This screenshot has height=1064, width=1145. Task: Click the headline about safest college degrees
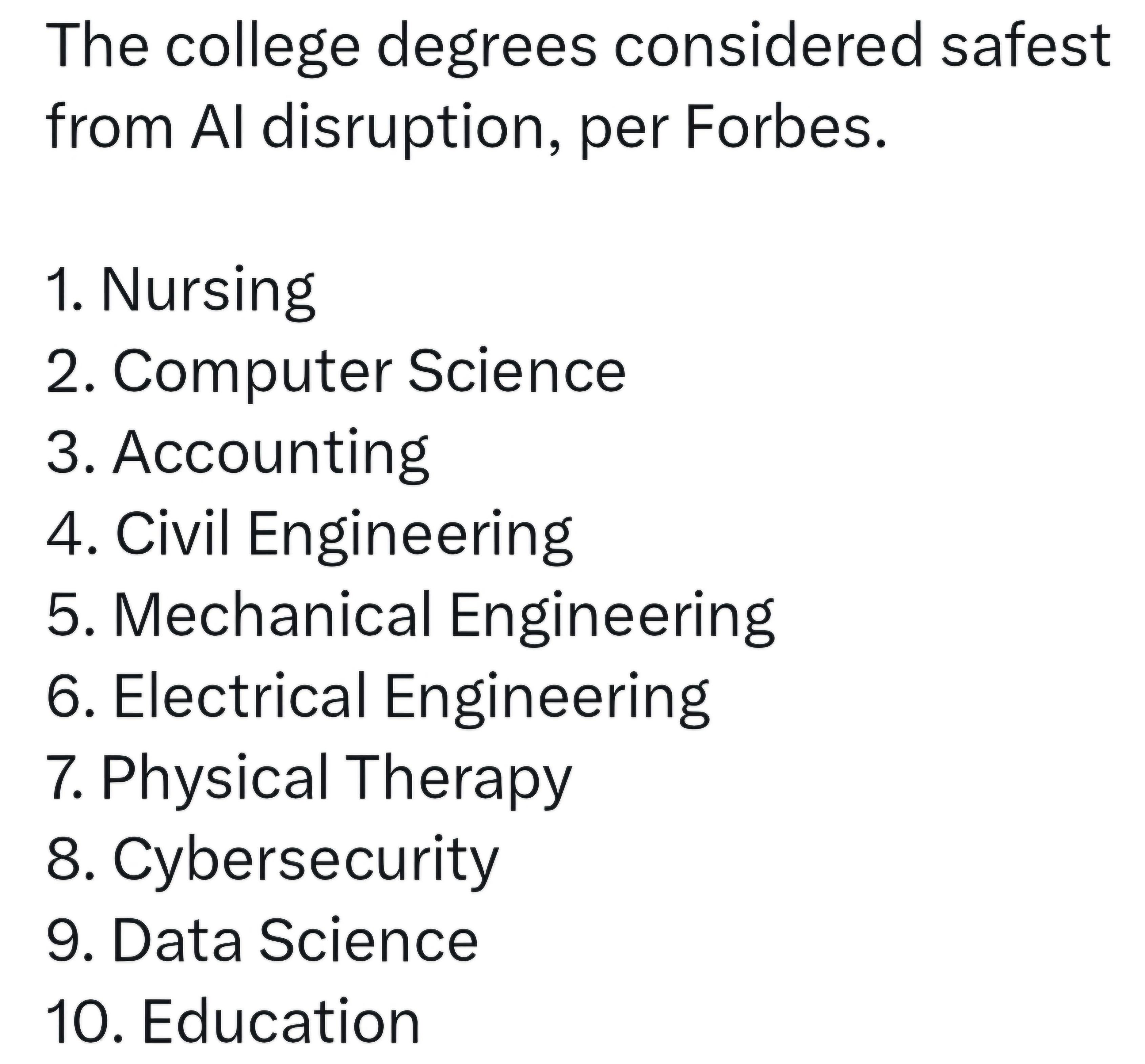point(577,86)
